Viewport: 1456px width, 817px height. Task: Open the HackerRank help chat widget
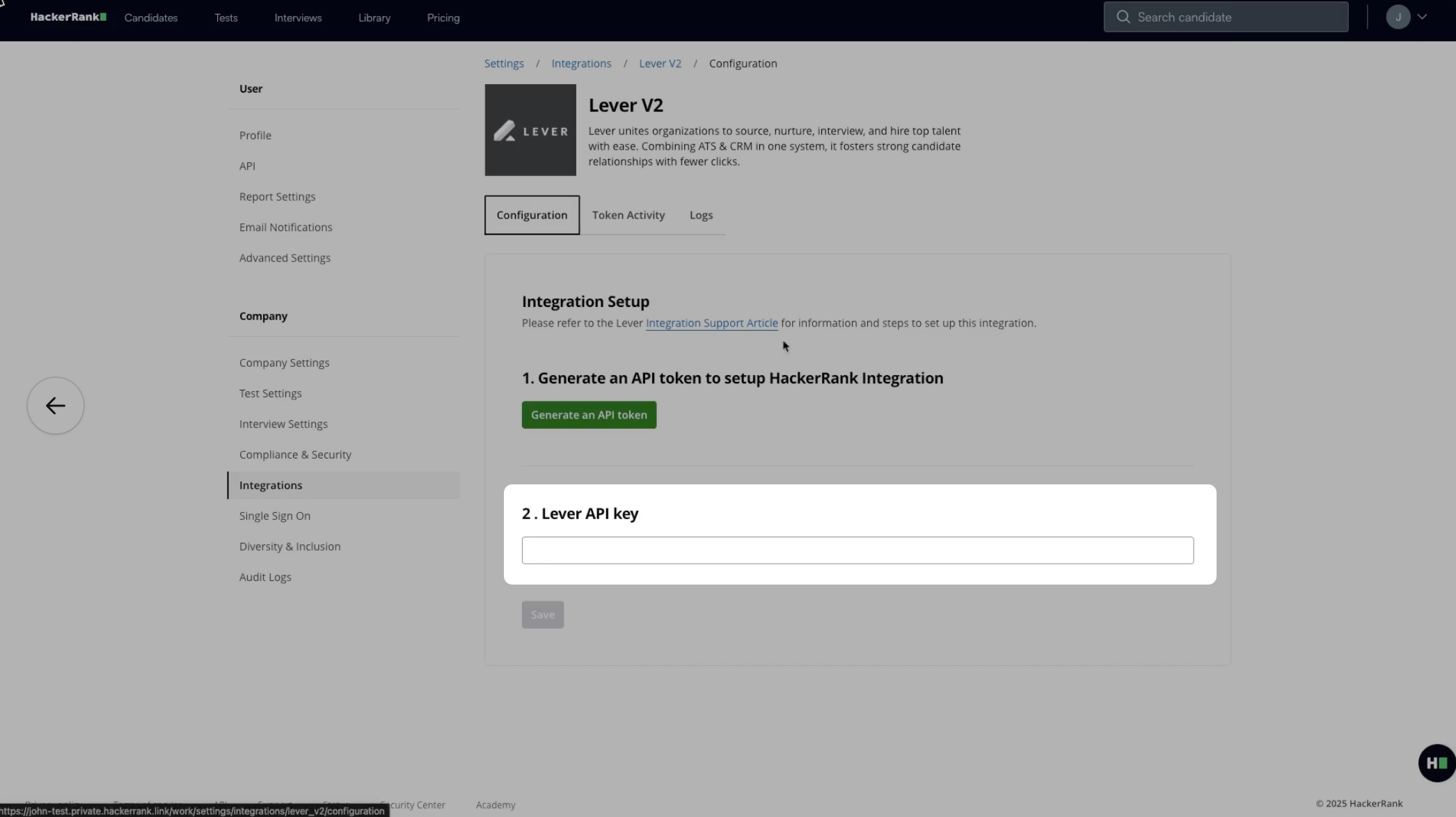[1436, 763]
